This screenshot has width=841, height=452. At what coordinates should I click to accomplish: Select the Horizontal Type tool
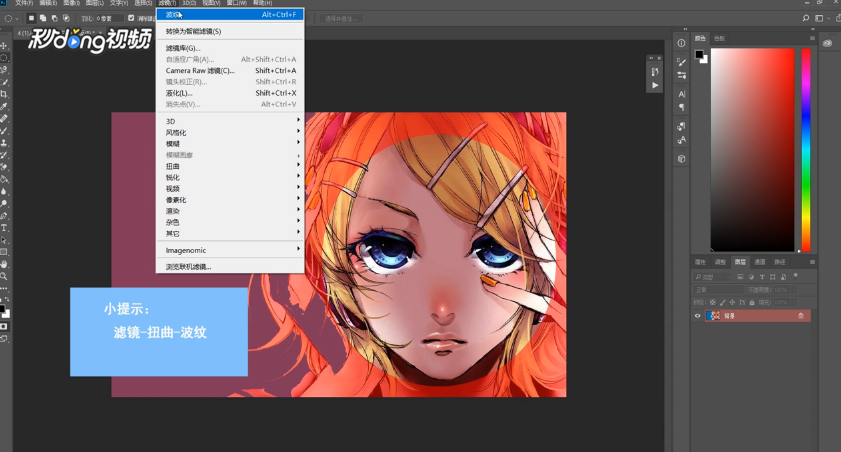[x=4, y=227]
